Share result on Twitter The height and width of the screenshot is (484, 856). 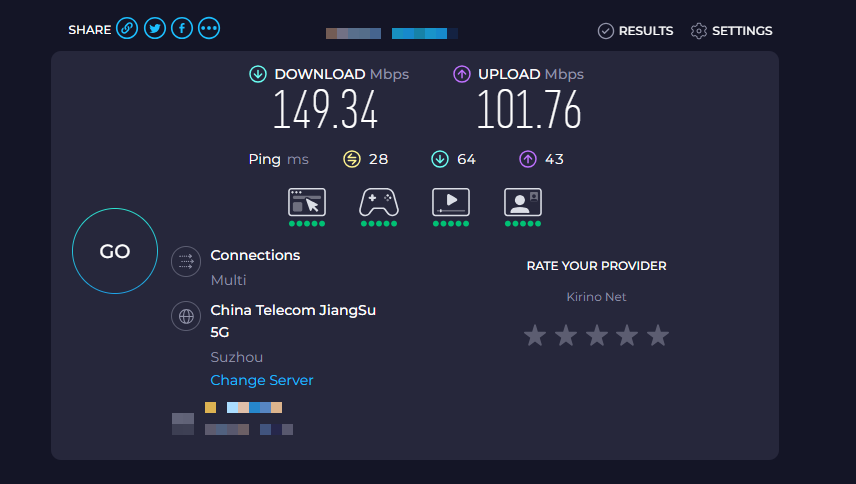[154, 29]
